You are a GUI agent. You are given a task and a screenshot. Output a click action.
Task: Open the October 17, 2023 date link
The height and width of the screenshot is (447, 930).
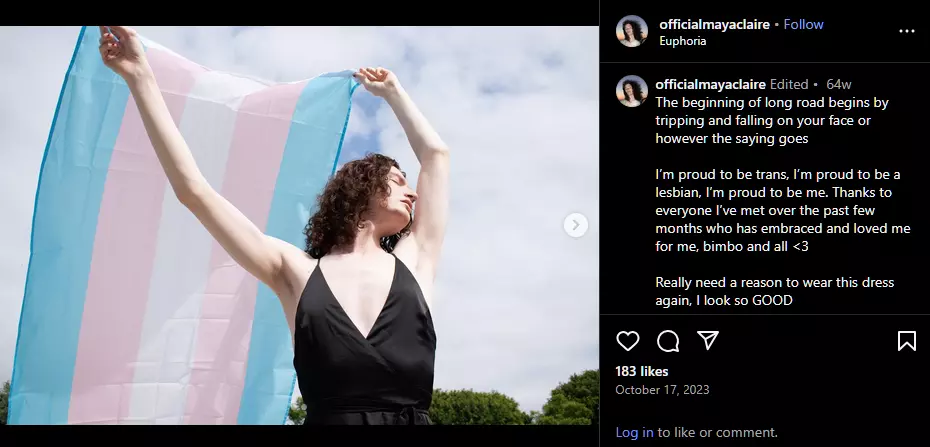point(662,389)
